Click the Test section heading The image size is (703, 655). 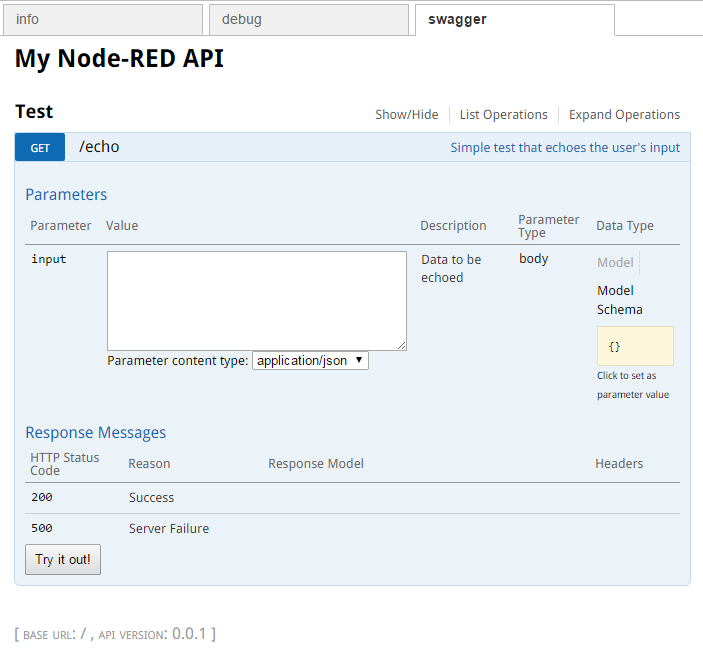(x=34, y=112)
